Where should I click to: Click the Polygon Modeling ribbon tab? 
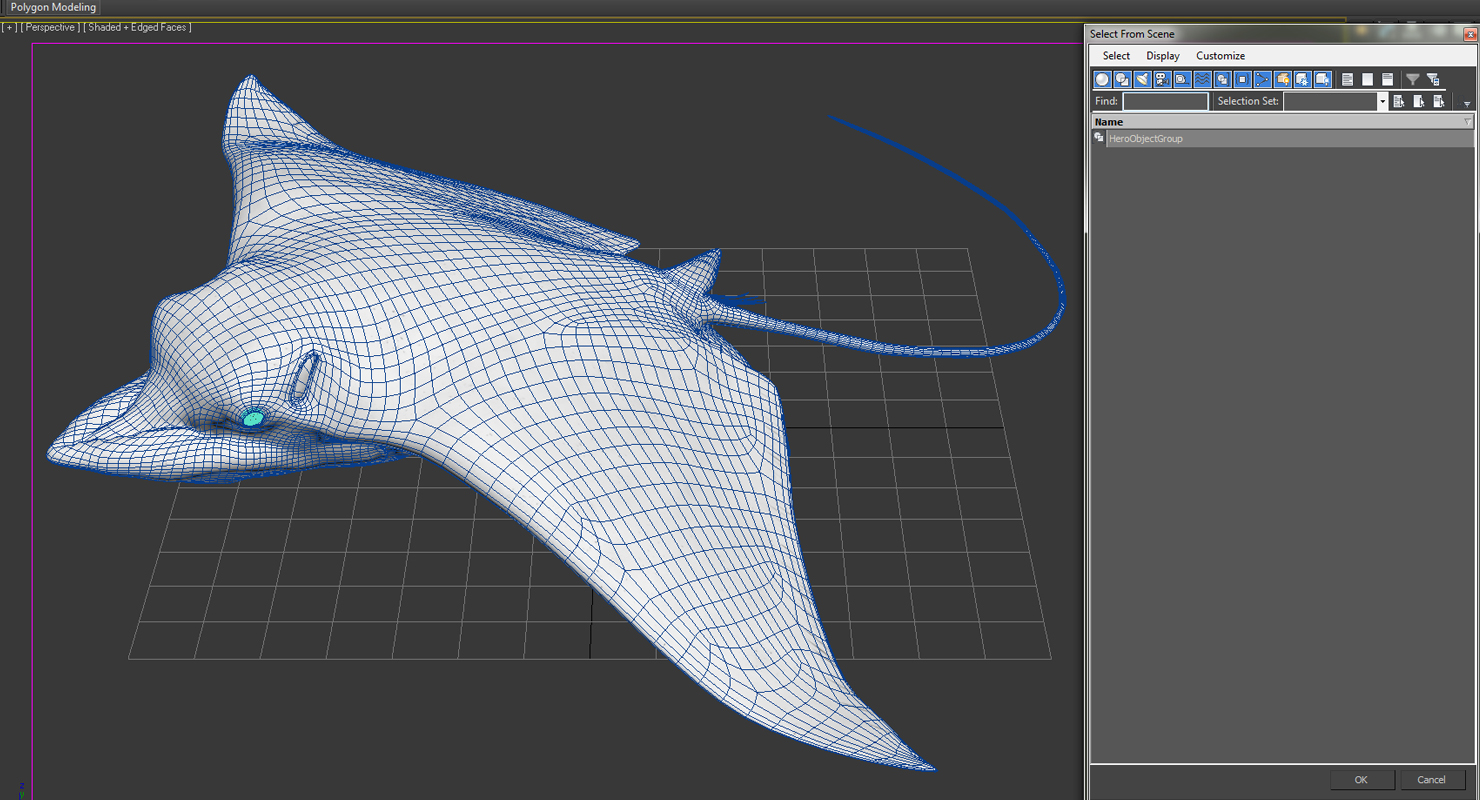pos(53,7)
